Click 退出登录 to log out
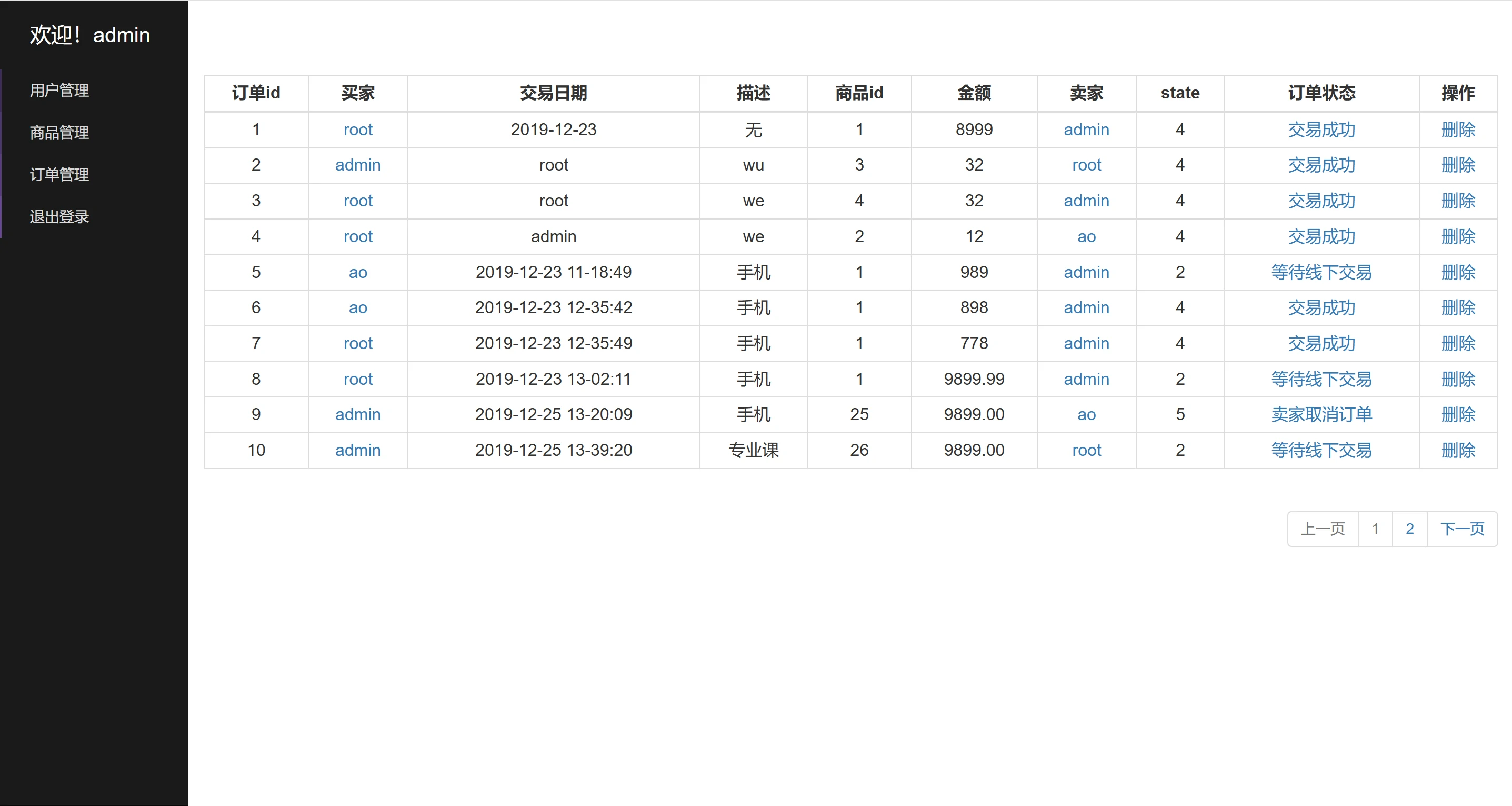Image resolution: width=1512 pixels, height=806 pixels. pyautogui.click(x=59, y=216)
